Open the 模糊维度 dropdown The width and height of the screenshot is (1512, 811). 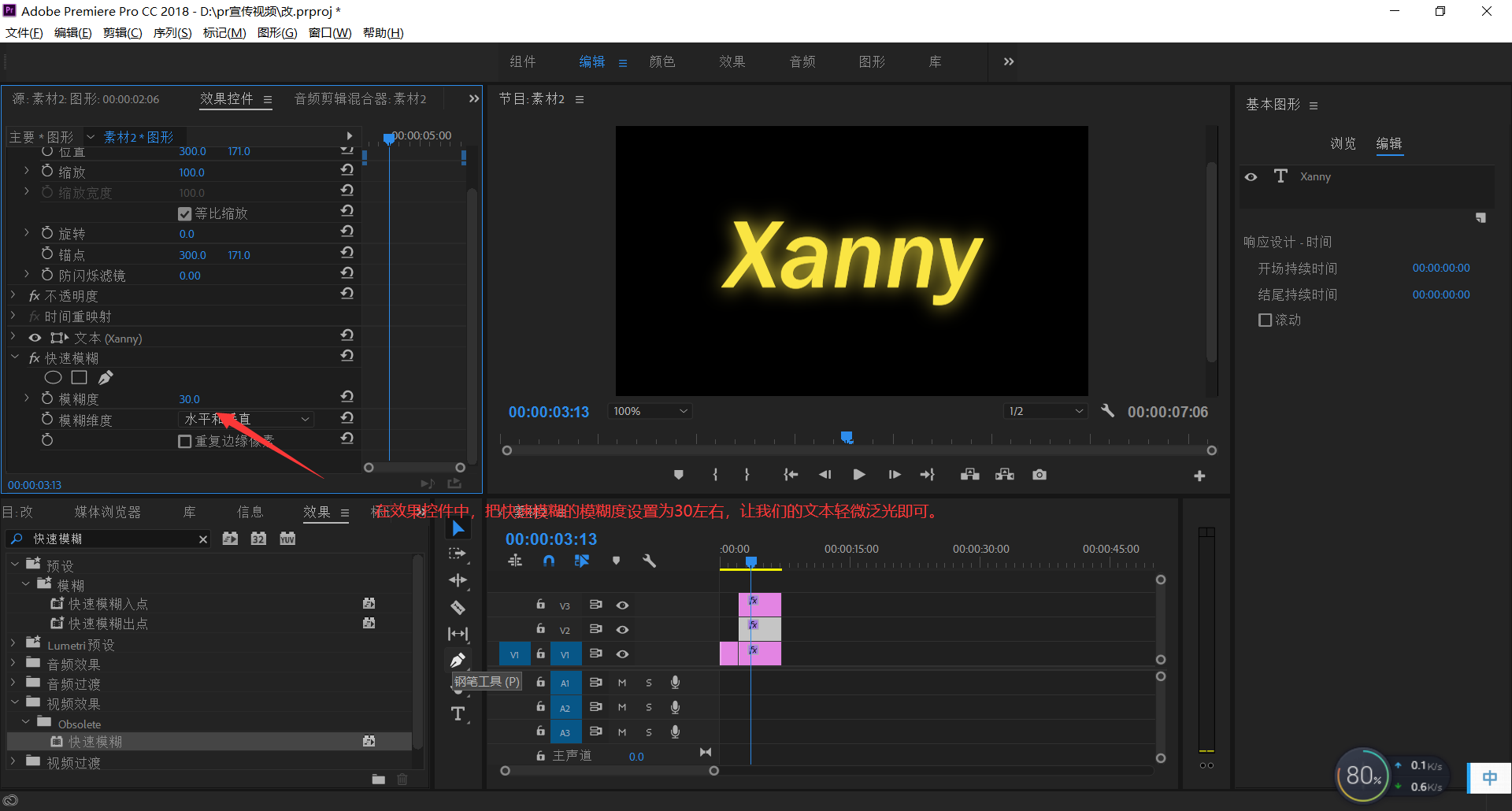pyautogui.click(x=246, y=419)
